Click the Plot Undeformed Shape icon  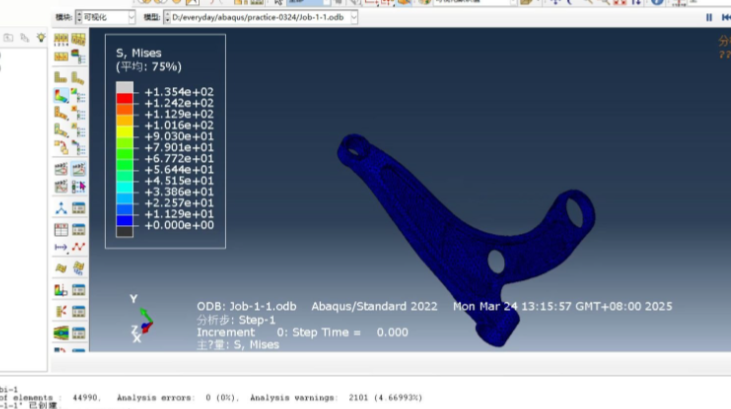tap(62, 76)
